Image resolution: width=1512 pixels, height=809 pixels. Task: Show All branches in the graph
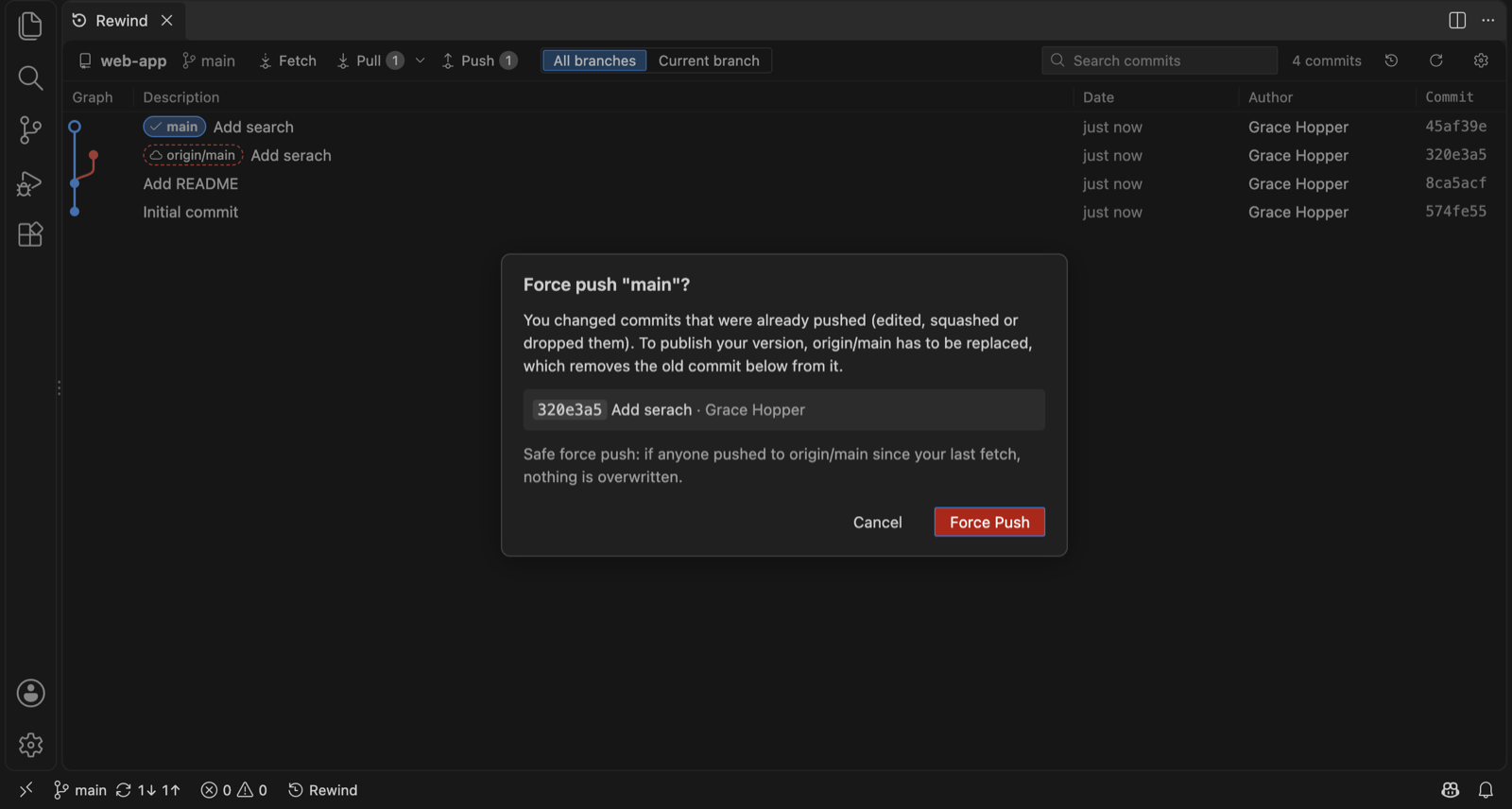[x=594, y=60]
